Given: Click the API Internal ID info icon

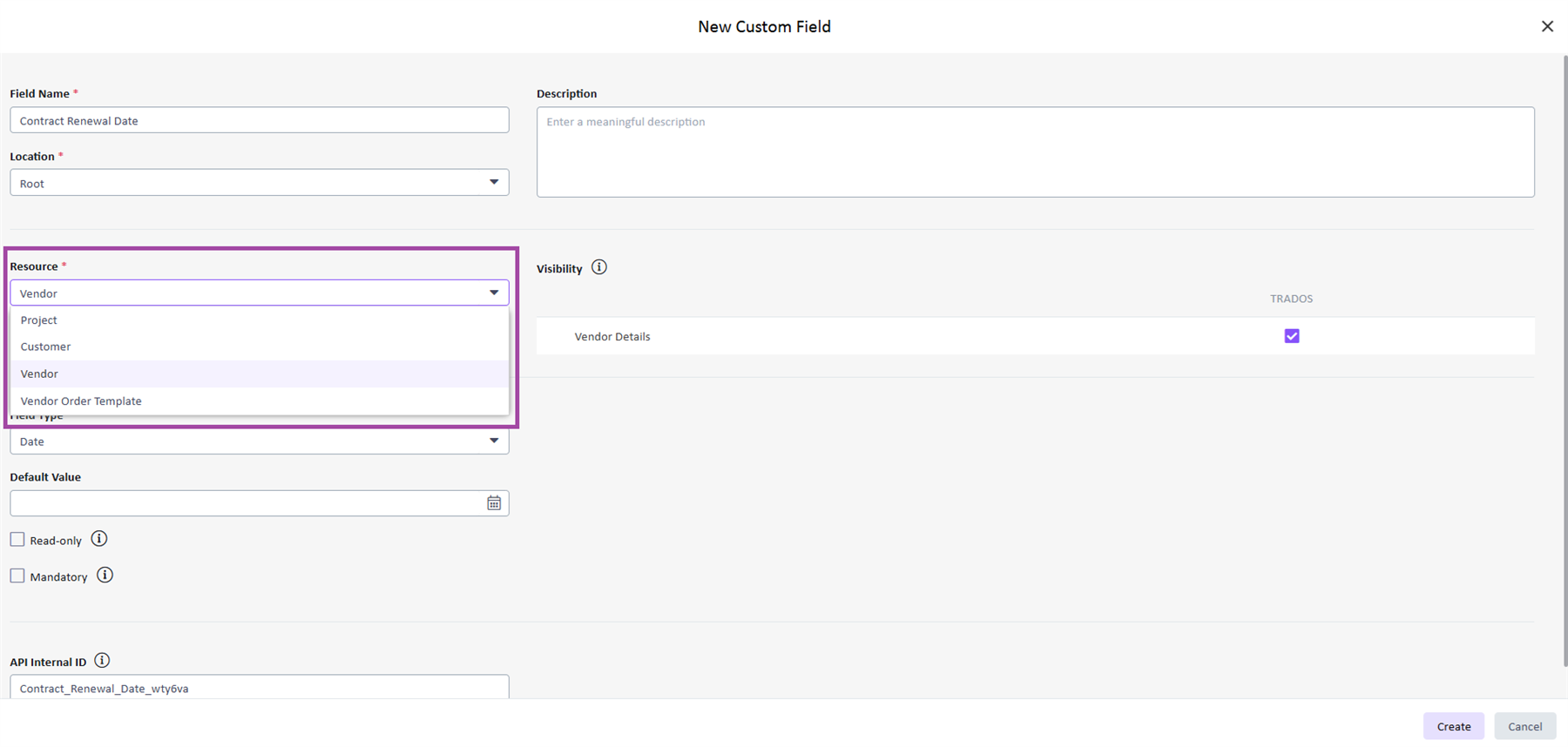Looking at the screenshot, I should [x=102, y=661].
